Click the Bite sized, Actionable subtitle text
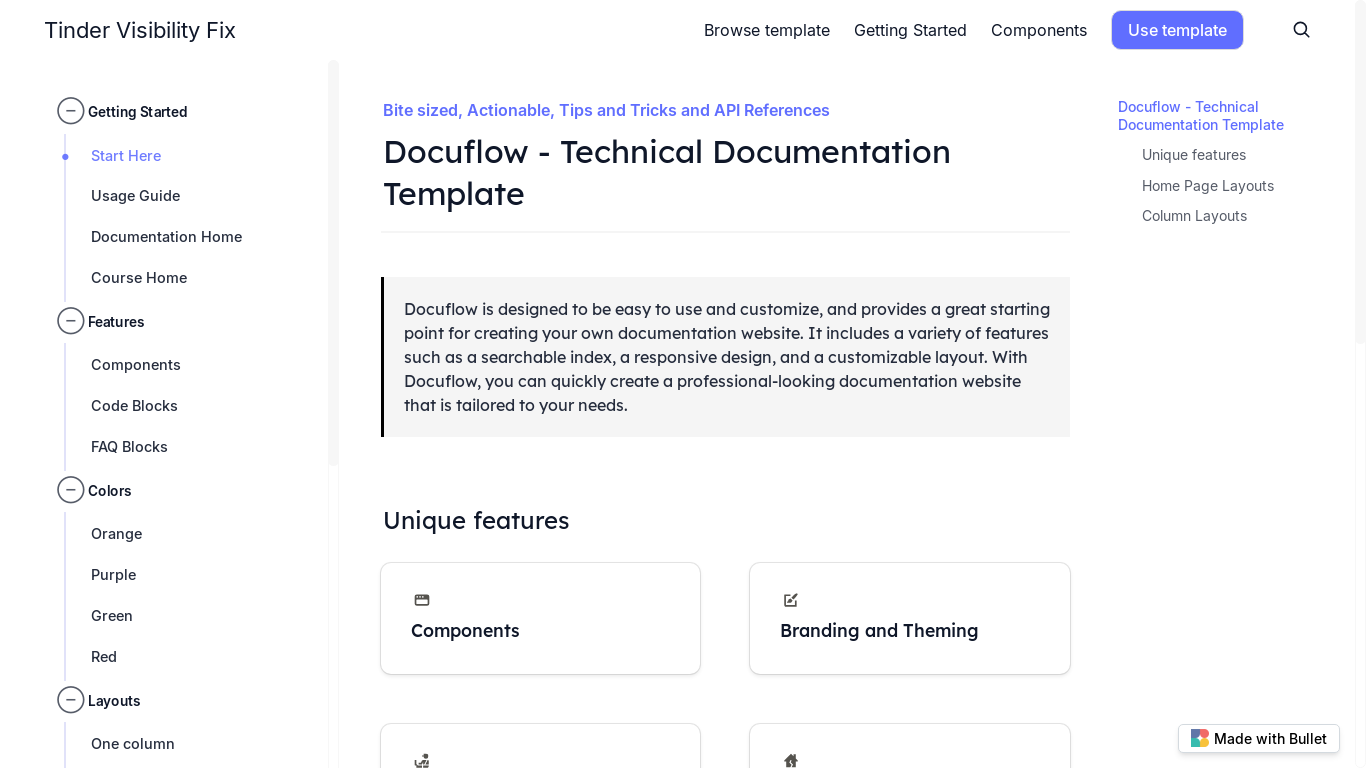The width and height of the screenshot is (1366, 768). [606, 110]
